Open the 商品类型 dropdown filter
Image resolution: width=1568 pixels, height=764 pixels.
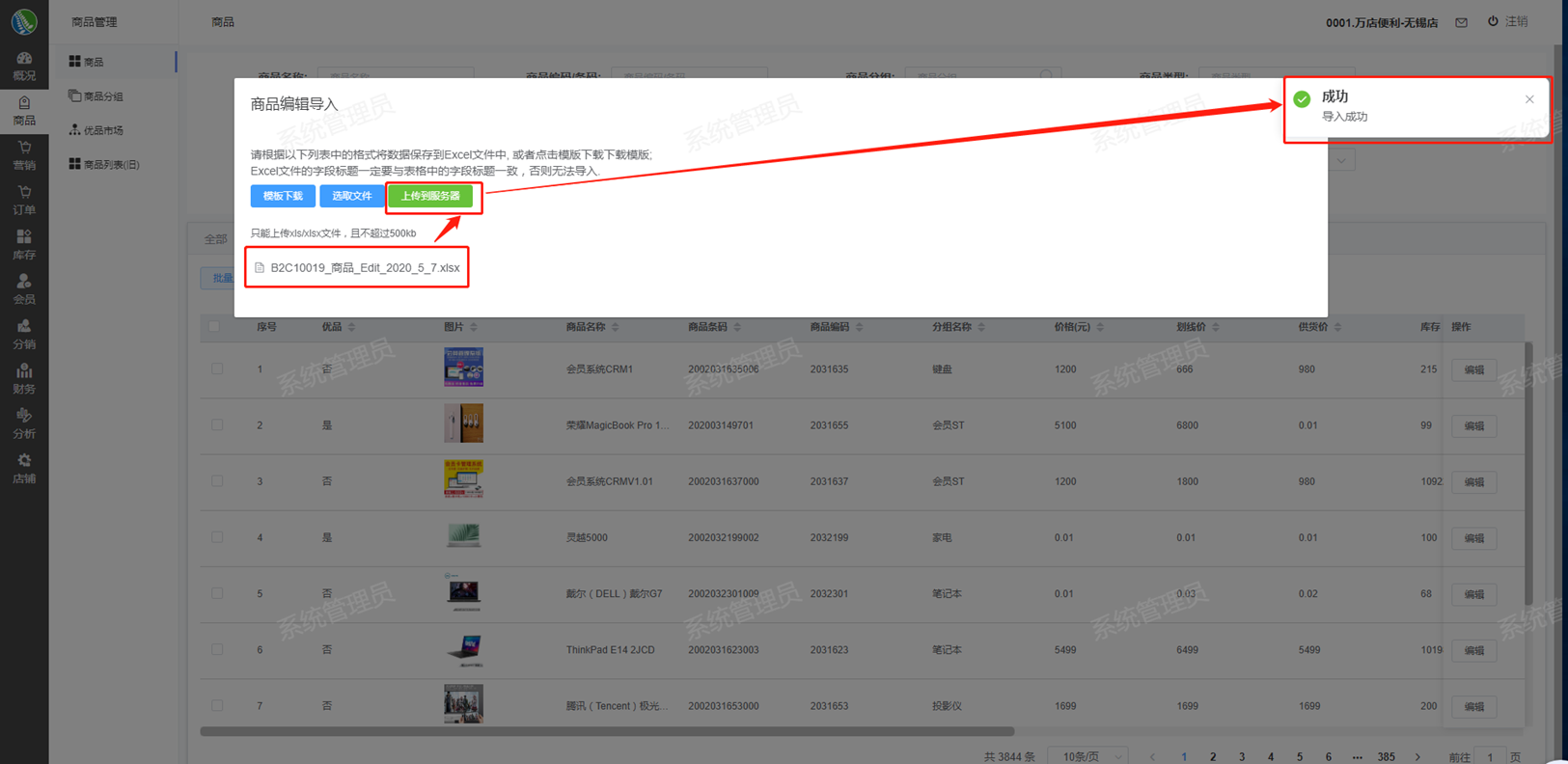click(1277, 75)
